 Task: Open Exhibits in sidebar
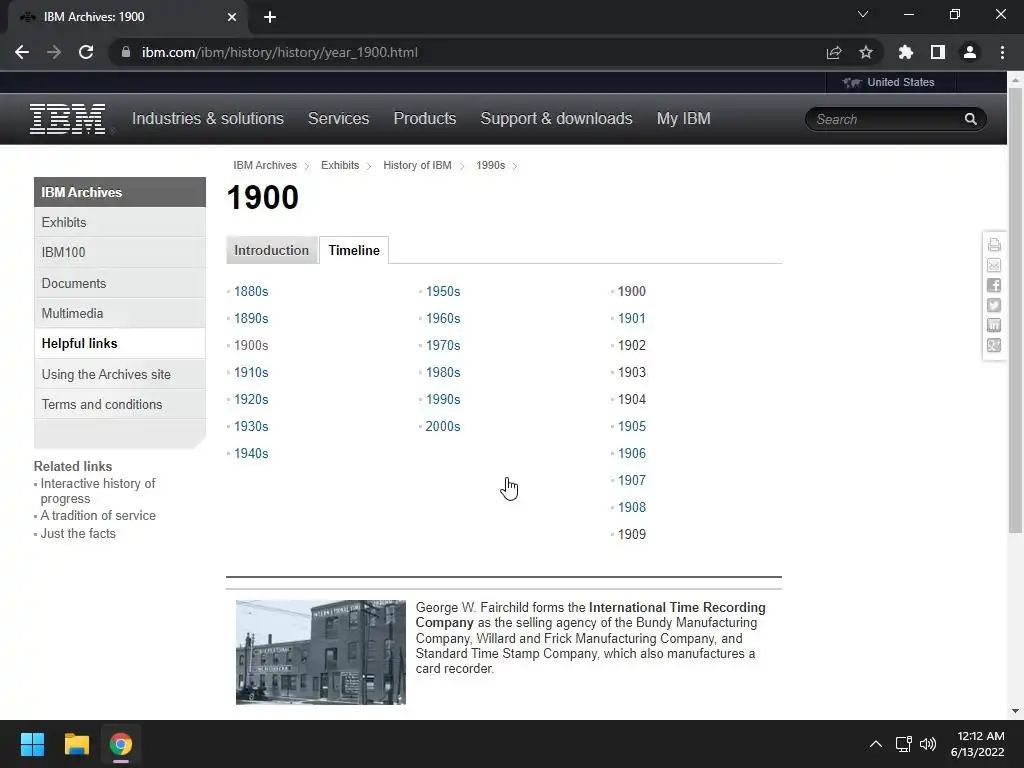pyautogui.click(x=120, y=222)
